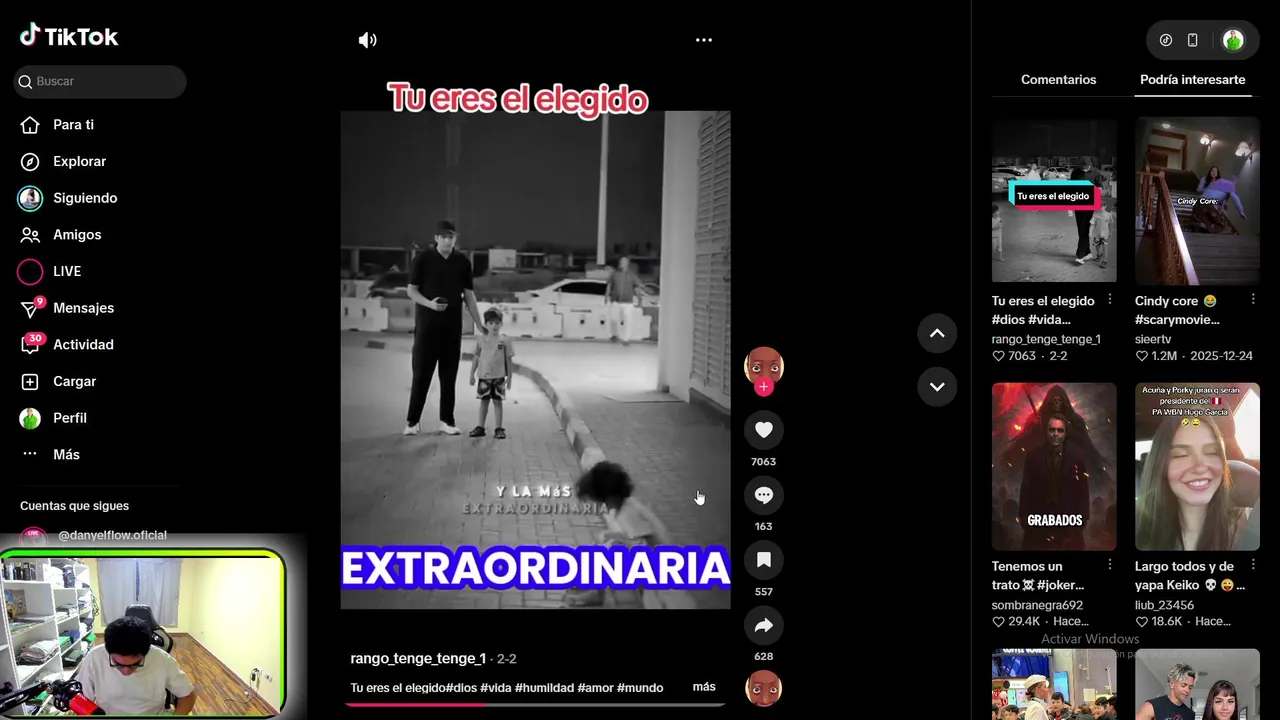Click #dios hashtag in caption

click(461, 688)
